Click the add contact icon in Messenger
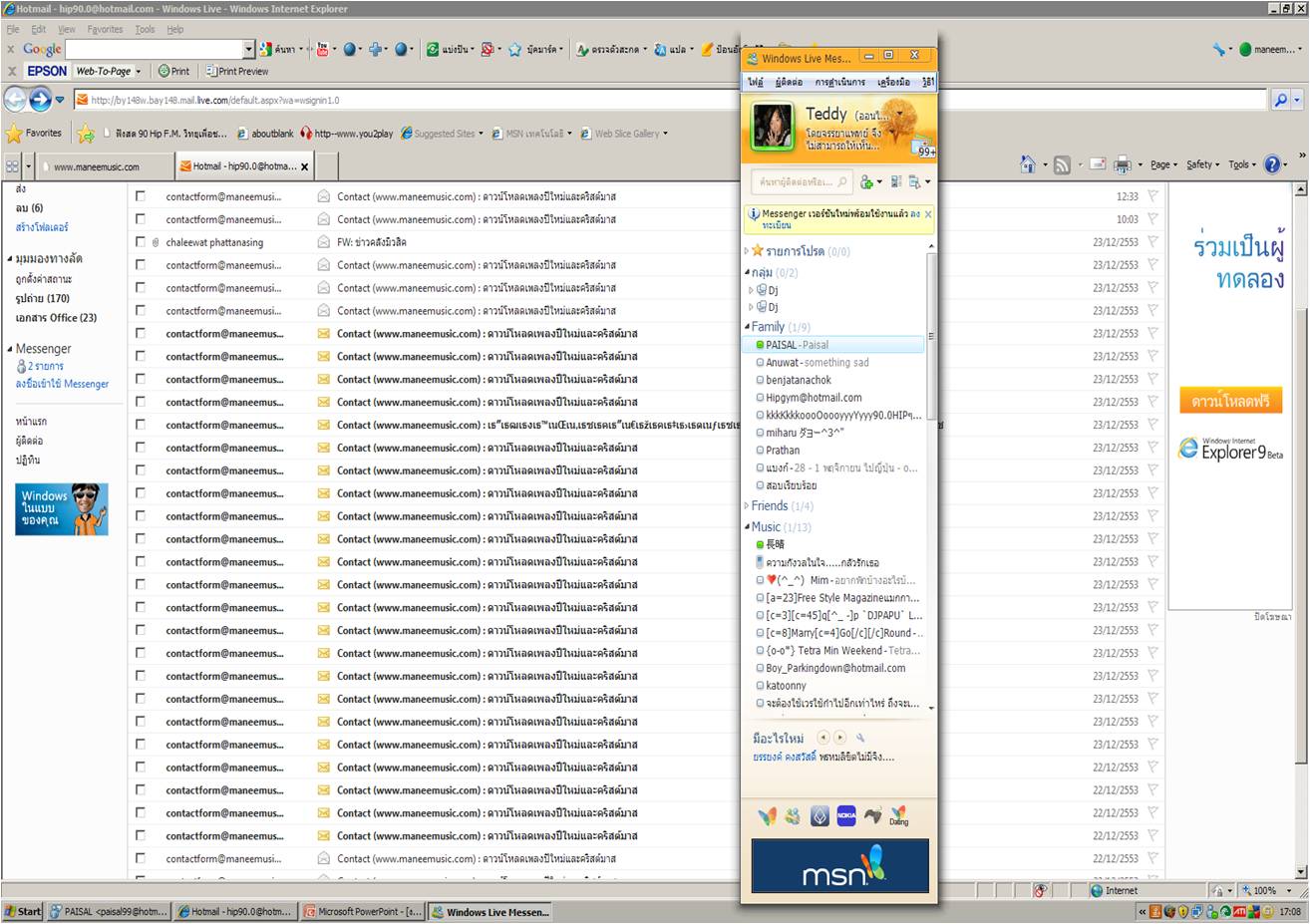1310x924 pixels. click(866, 181)
